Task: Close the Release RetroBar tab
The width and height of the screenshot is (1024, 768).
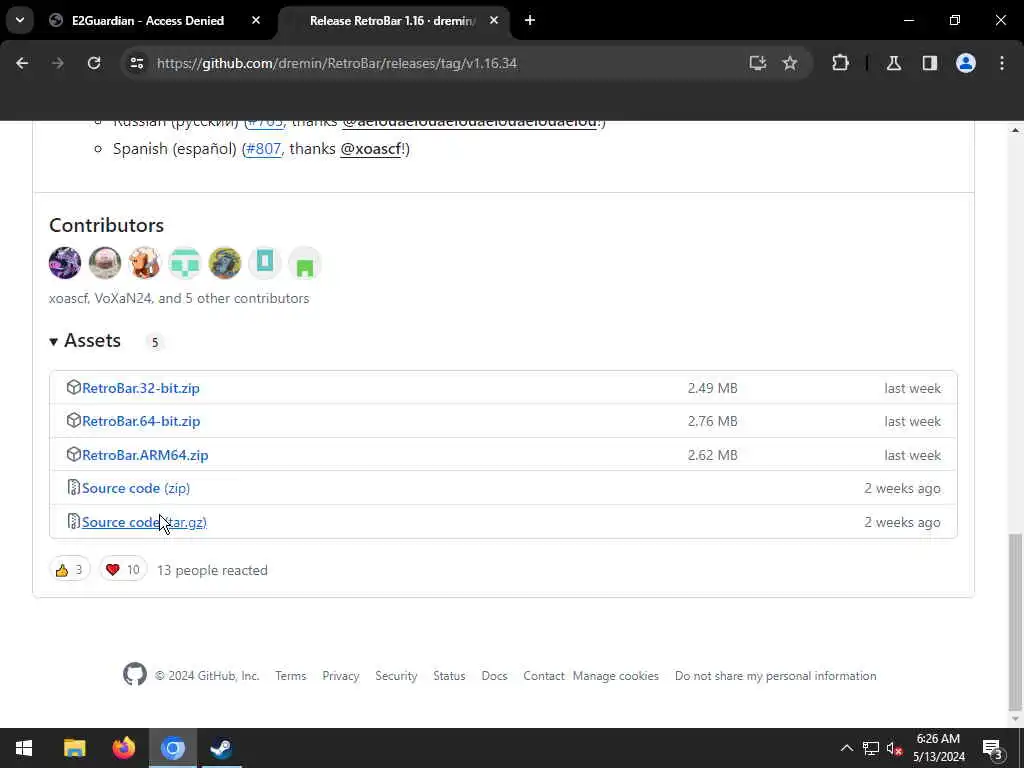Action: (x=494, y=20)
